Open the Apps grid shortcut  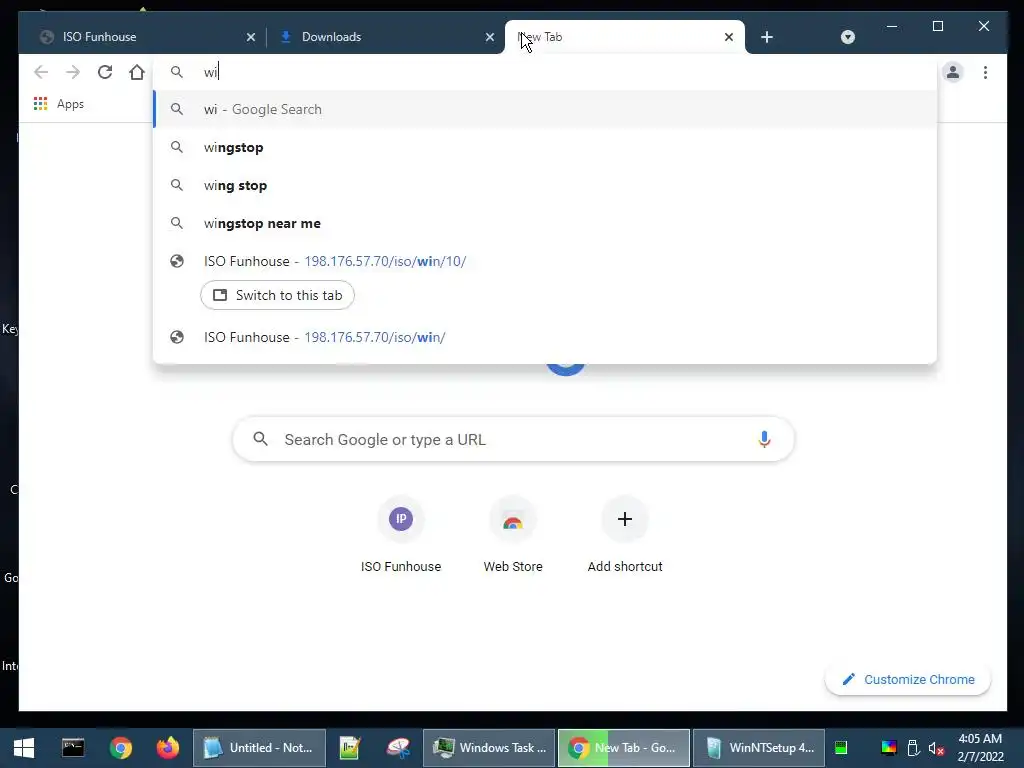pos(59,104)
